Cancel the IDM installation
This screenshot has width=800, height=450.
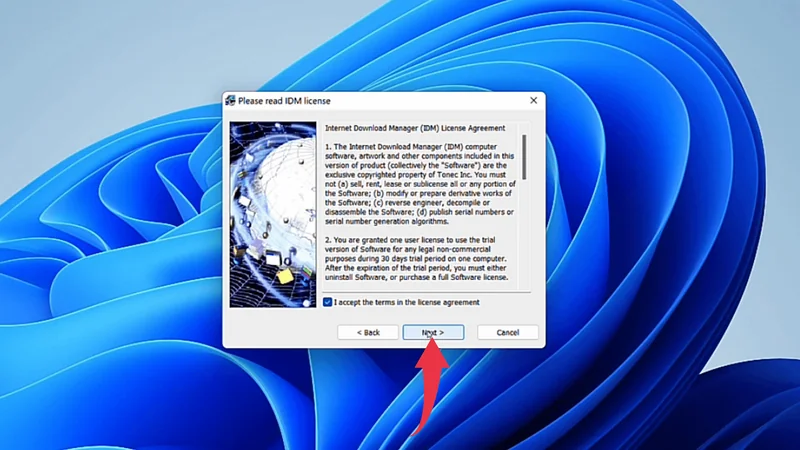508,332
